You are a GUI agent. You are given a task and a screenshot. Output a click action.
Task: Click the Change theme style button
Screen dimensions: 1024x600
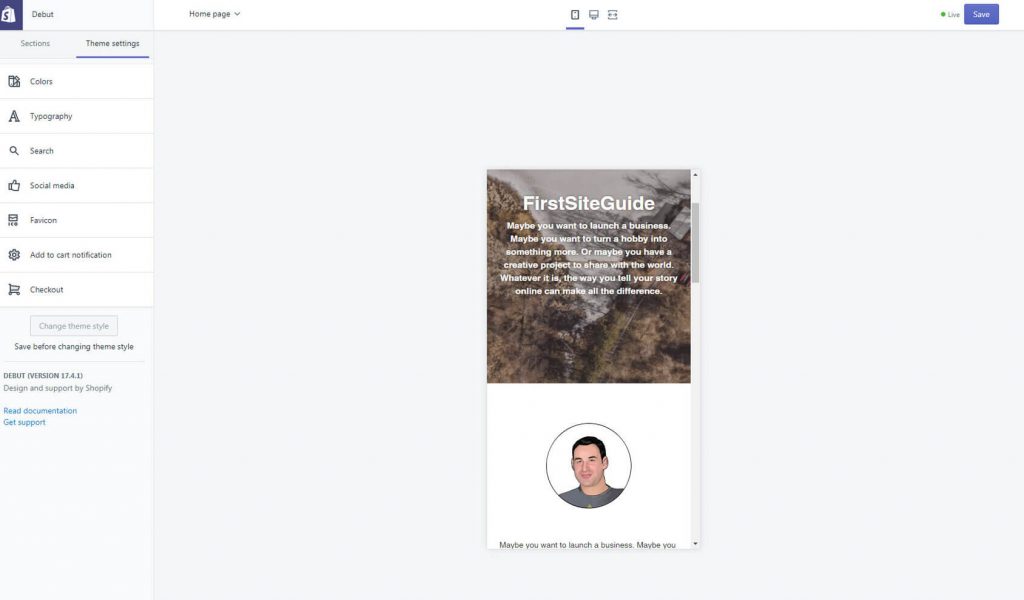72,325
